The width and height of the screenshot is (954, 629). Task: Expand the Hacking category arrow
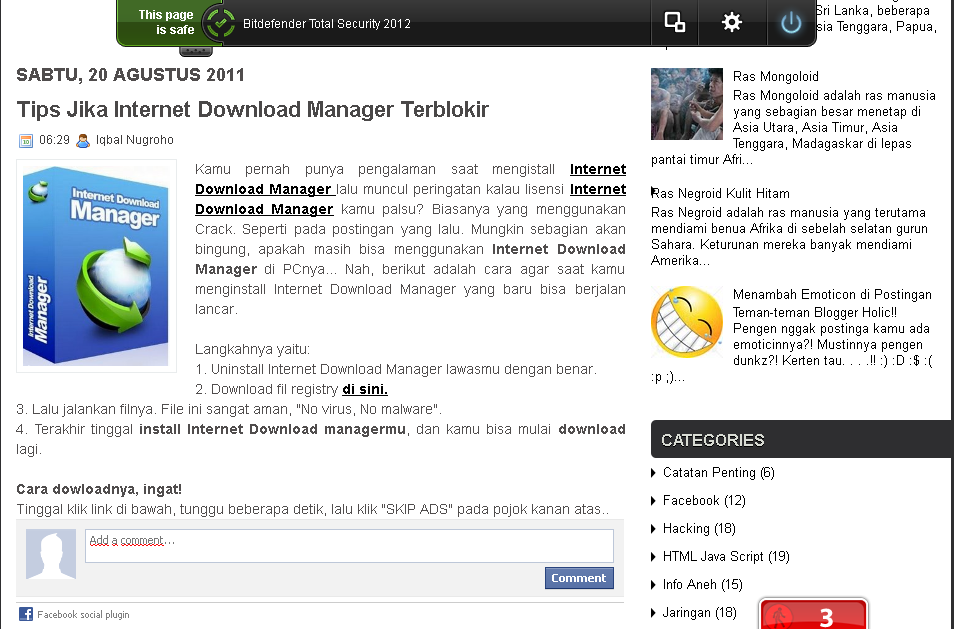(653, 529)
